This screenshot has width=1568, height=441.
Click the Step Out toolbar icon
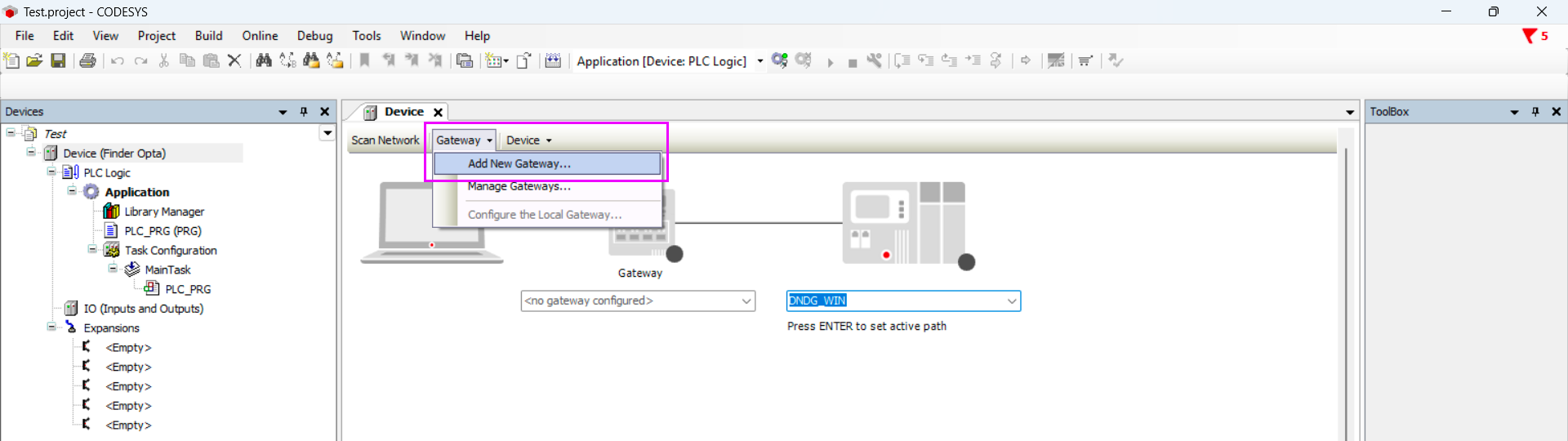click(949, 60)
